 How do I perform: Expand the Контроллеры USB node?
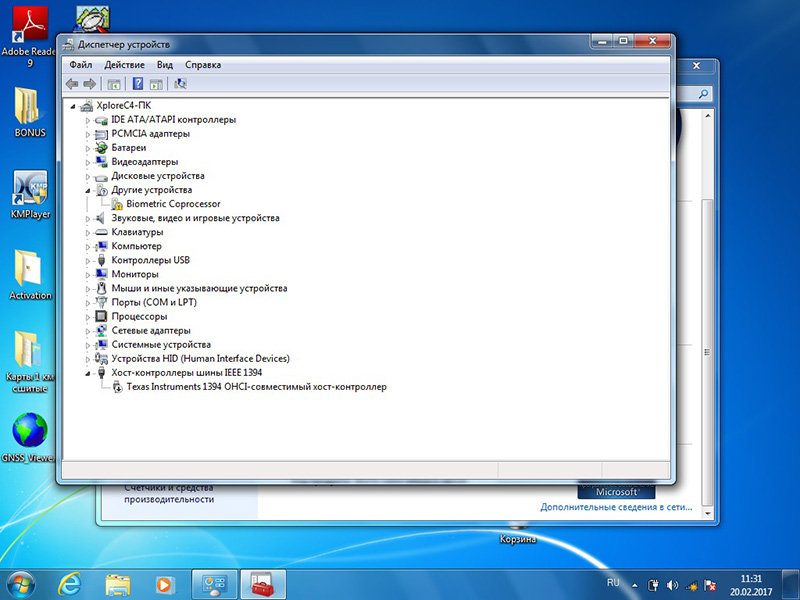coord(88,261)
